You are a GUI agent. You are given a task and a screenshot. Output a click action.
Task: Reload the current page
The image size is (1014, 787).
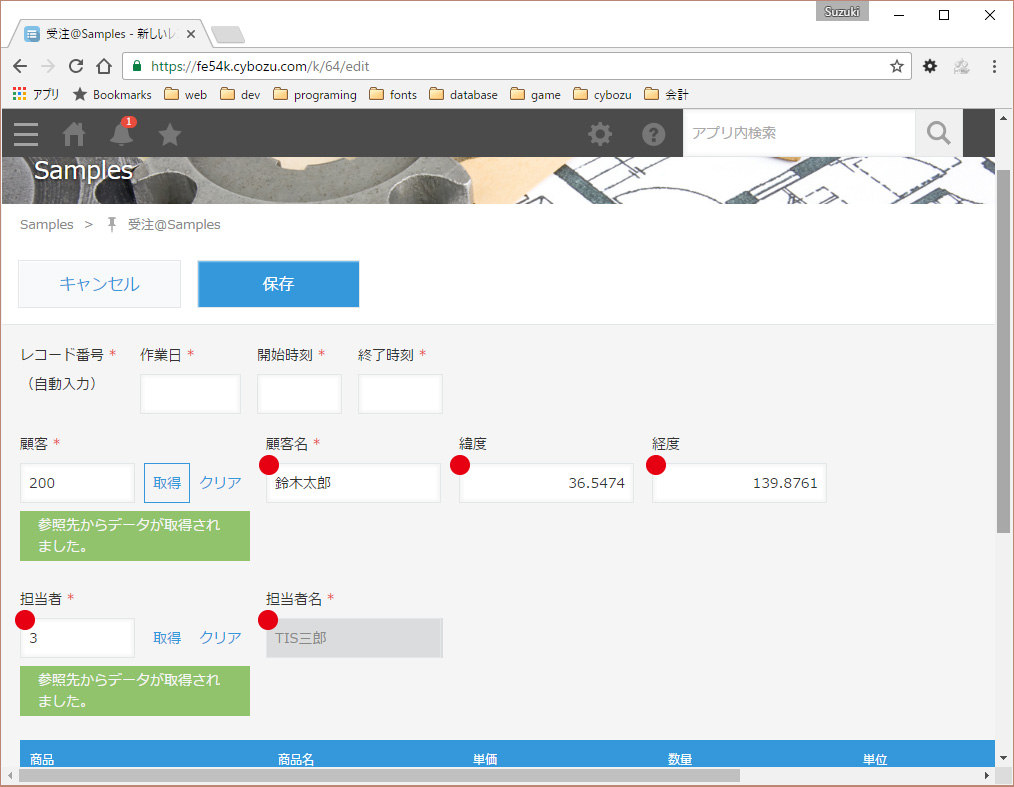click(76, 66)
